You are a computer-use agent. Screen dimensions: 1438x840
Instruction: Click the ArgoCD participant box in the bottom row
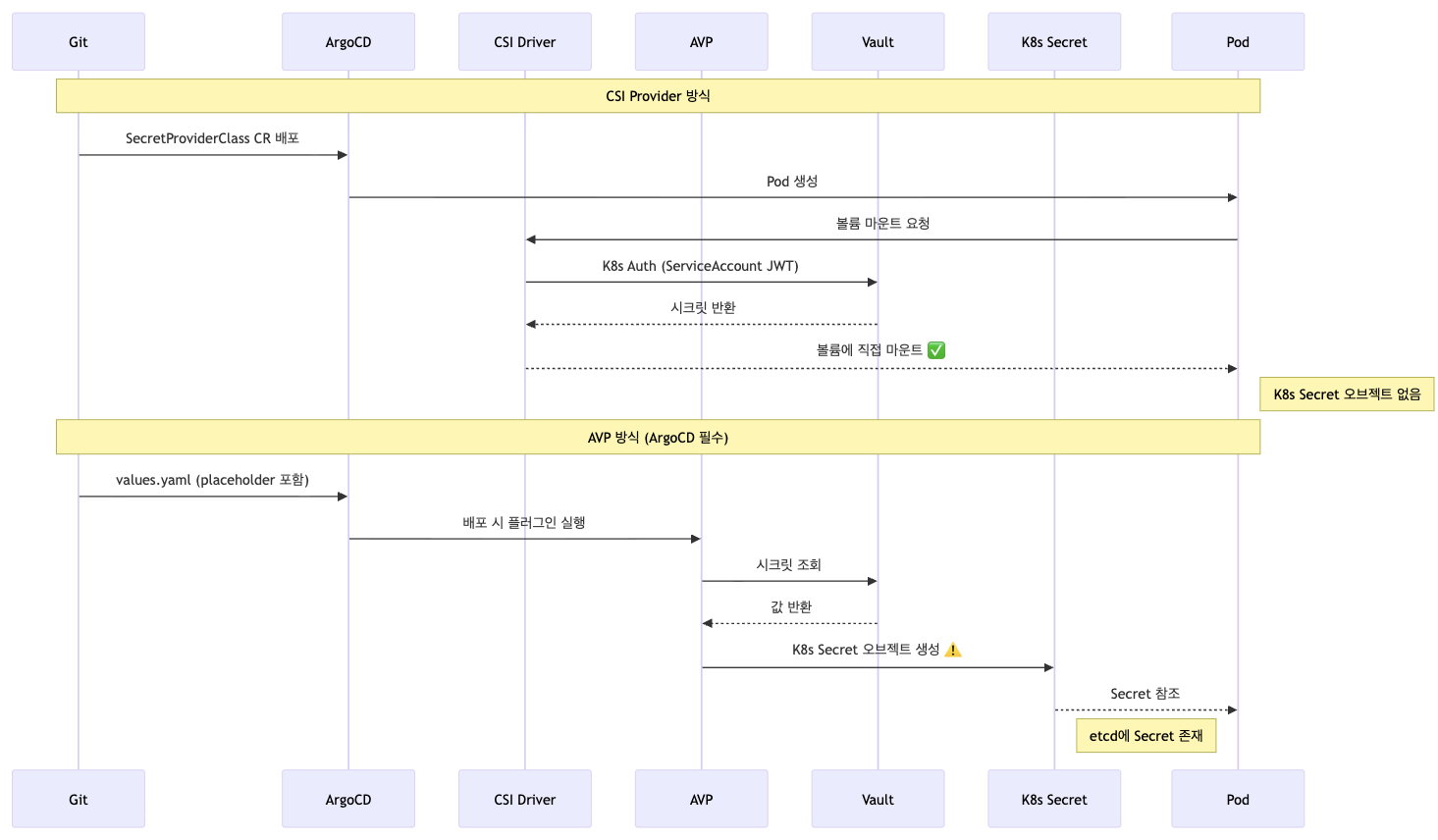[348, 799]
